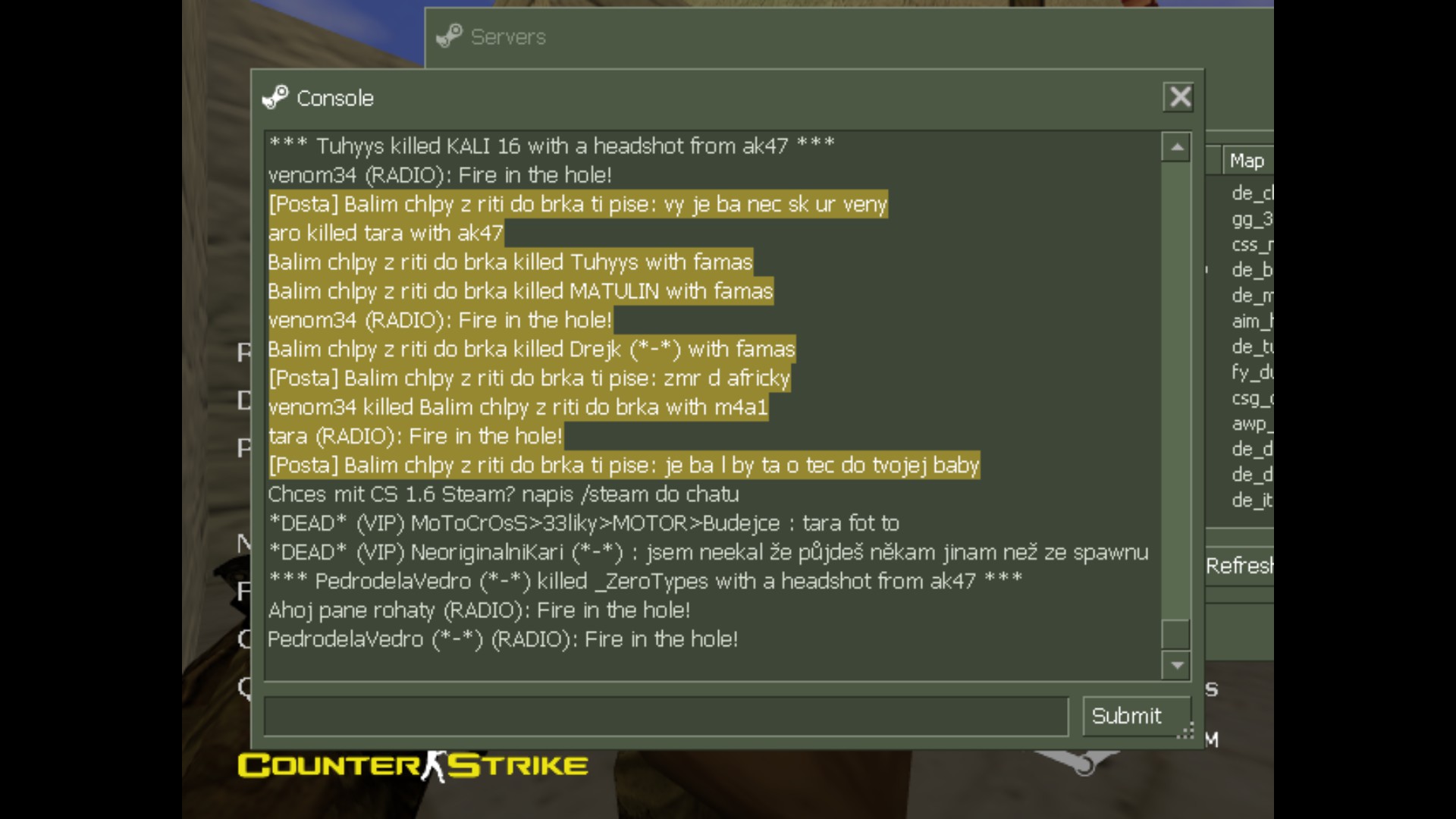This screenshot has height=819, width=1456.
Task: Click the resize grip beside Submit
Action: (1186, 731)
